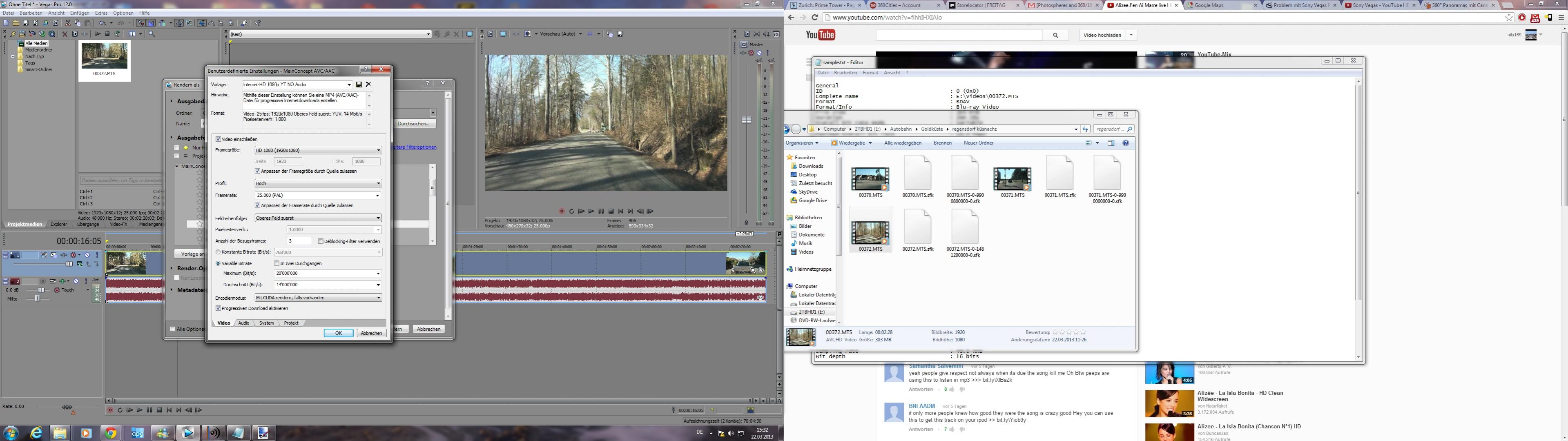Save preview snapshot to file icon
Viewport: 1568px width, 441px height.
click(620, 34)
